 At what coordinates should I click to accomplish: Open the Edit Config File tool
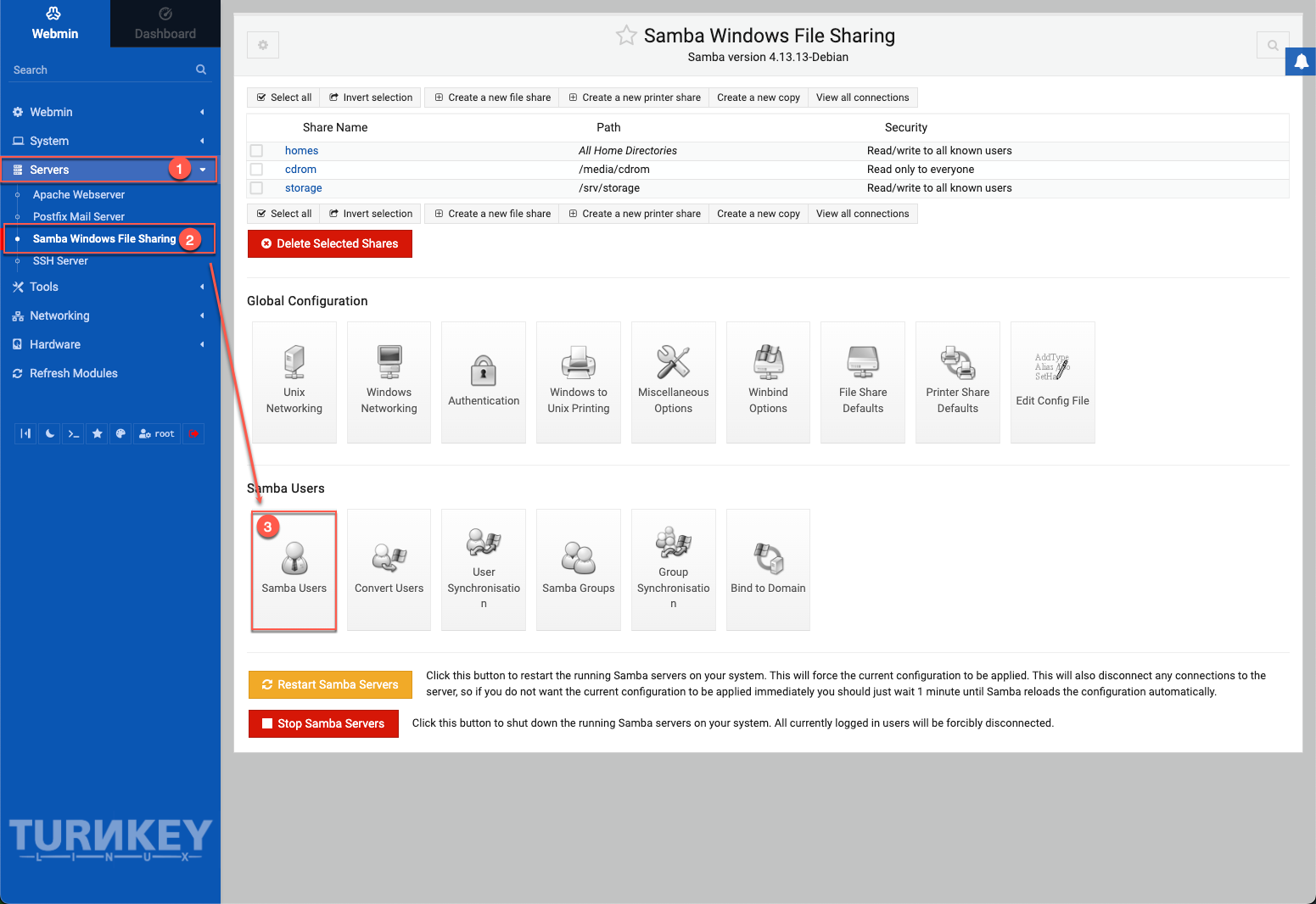click(x=1052, y=382)
